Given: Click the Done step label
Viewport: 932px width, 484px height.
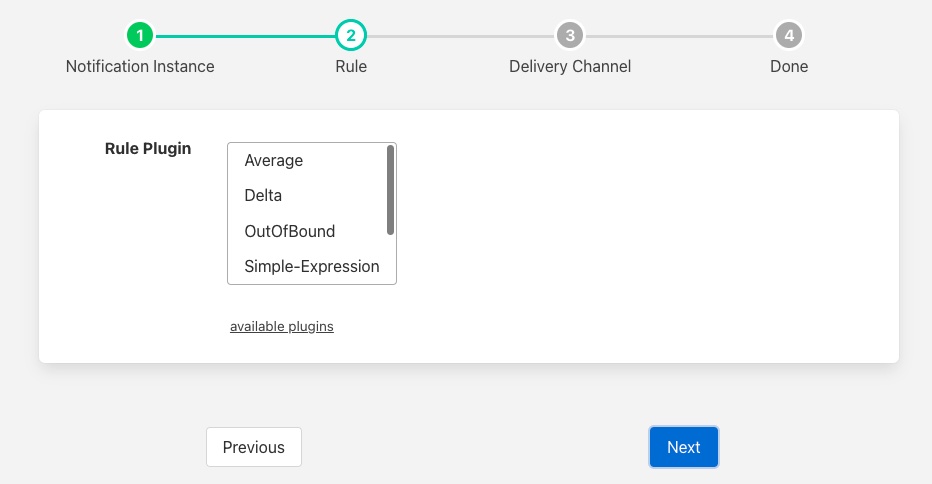Looking at the screenshot, I should pos(789,67).
